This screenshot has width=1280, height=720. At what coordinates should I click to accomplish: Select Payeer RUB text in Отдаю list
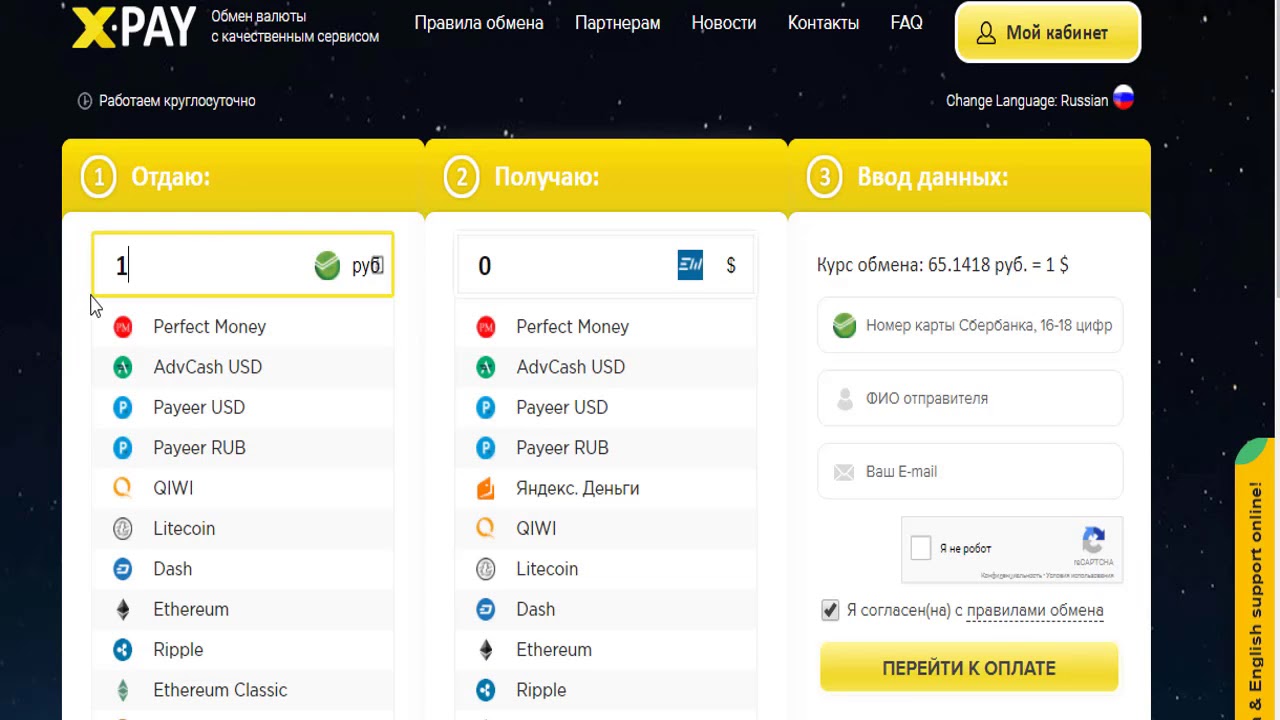(x=199, y=448)
